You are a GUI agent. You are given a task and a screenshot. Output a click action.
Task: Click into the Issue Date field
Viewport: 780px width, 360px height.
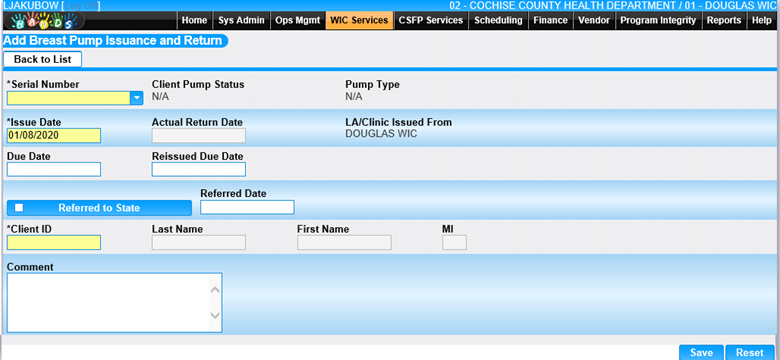[54, 135]
